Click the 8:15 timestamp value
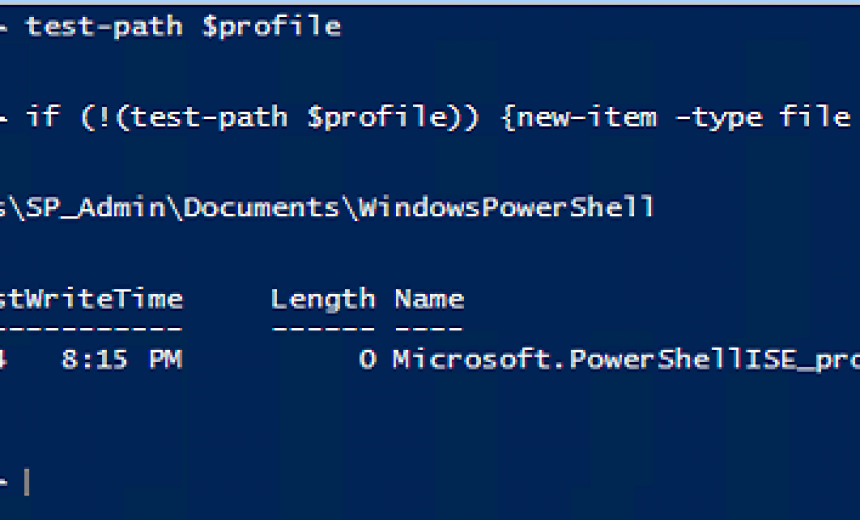This screenshot has width=860, height=520. pyautogui.click(x=96, y=359)
